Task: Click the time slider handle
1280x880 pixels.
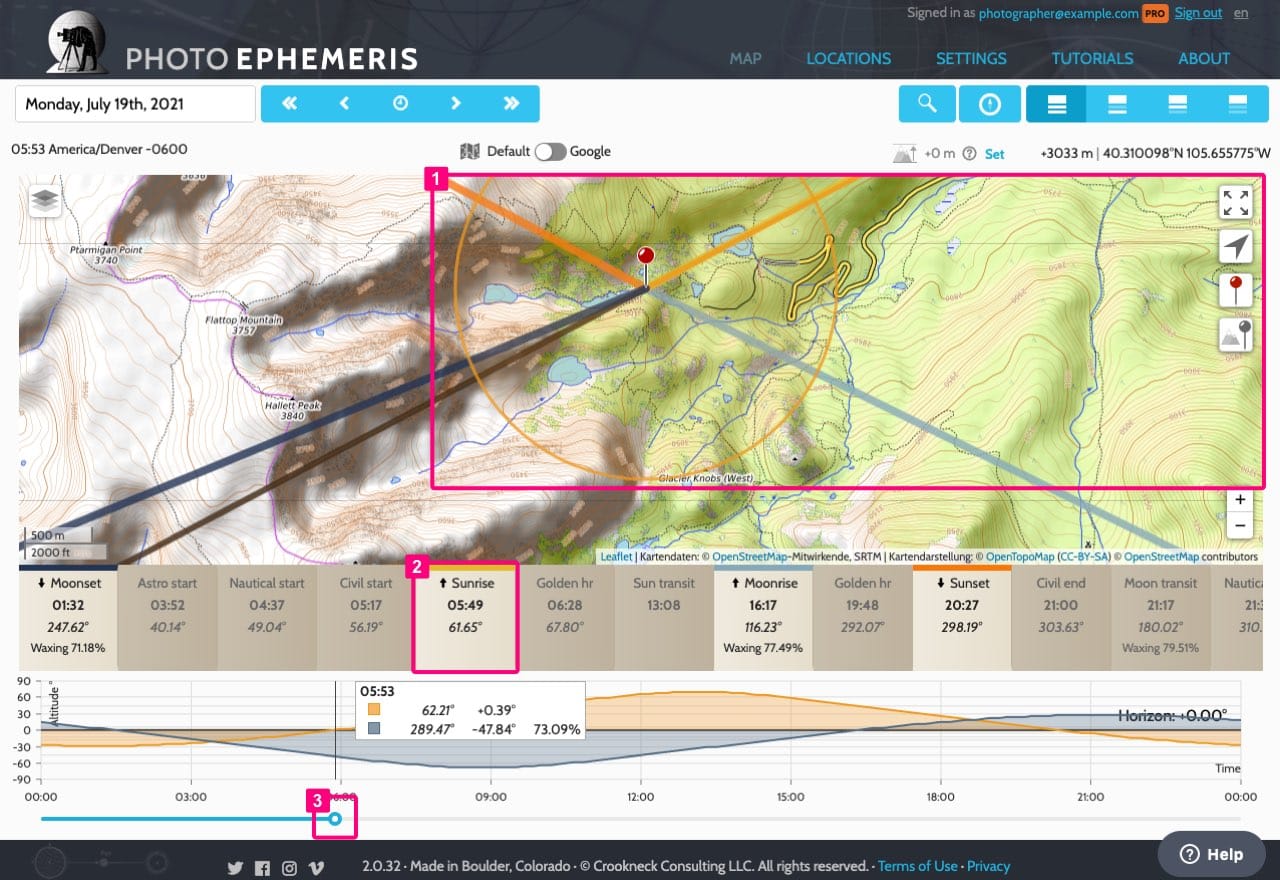Action: click(x=335, y=819)
